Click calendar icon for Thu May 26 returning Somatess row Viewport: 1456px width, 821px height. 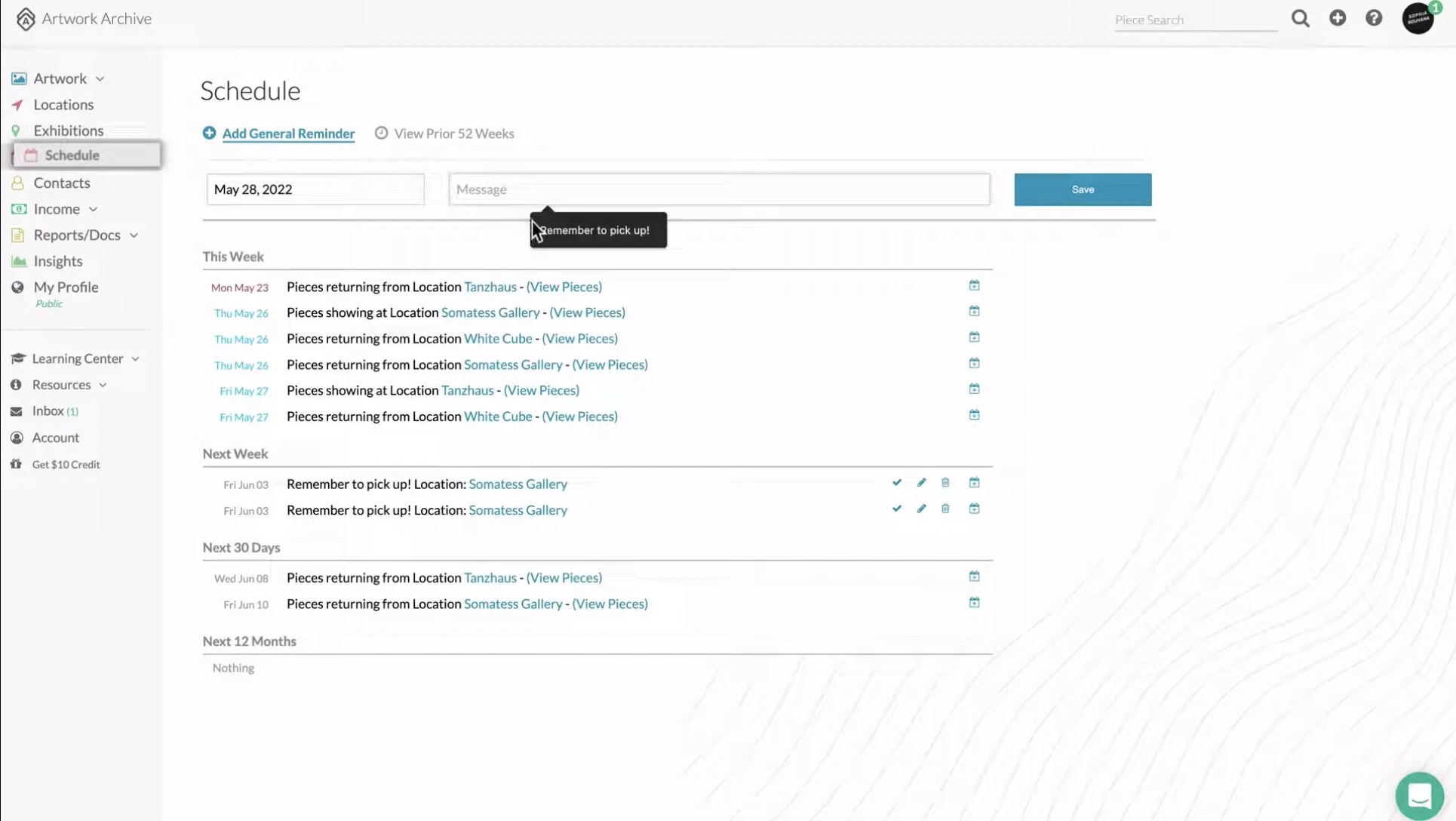coord(974,363)
